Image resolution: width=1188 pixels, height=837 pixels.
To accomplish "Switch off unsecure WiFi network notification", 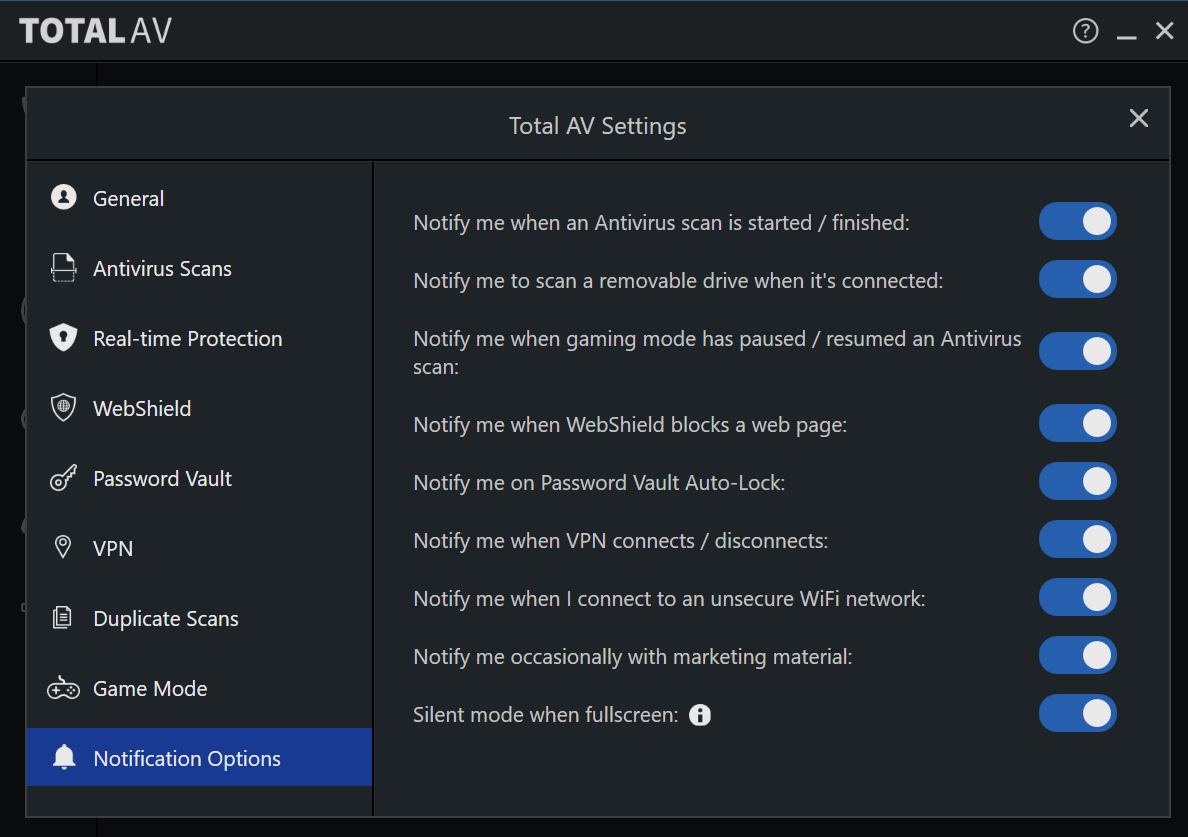I will click(x=1077, y=598).
